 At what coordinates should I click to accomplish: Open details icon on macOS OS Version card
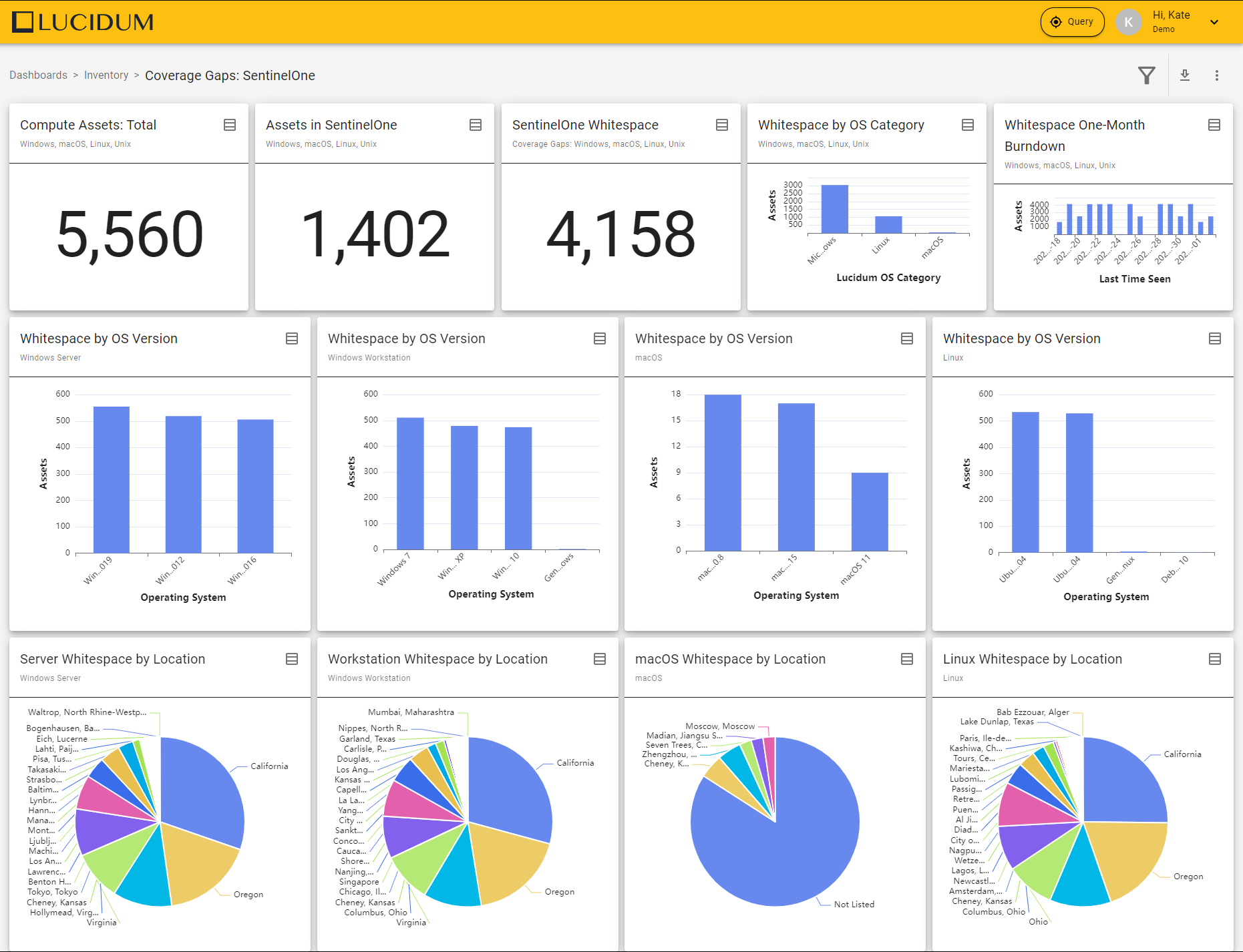coord(907,338)
